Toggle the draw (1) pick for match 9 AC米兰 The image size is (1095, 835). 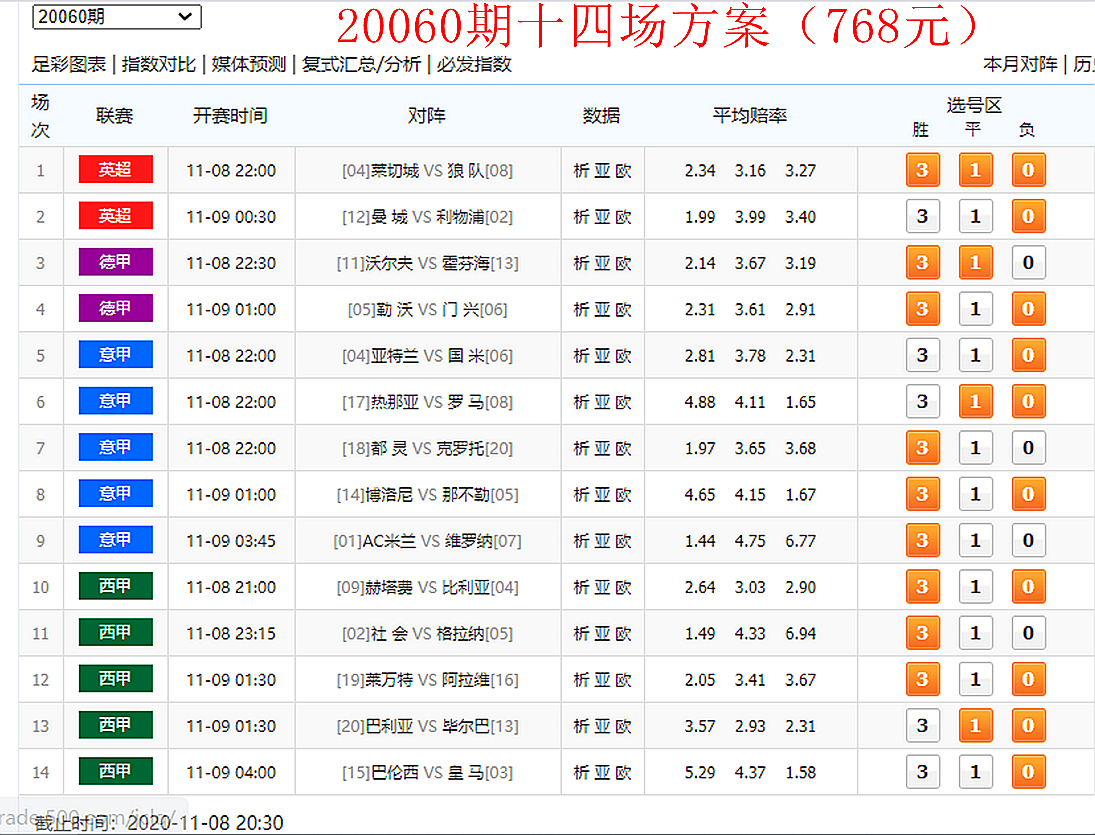click(975, 541)
